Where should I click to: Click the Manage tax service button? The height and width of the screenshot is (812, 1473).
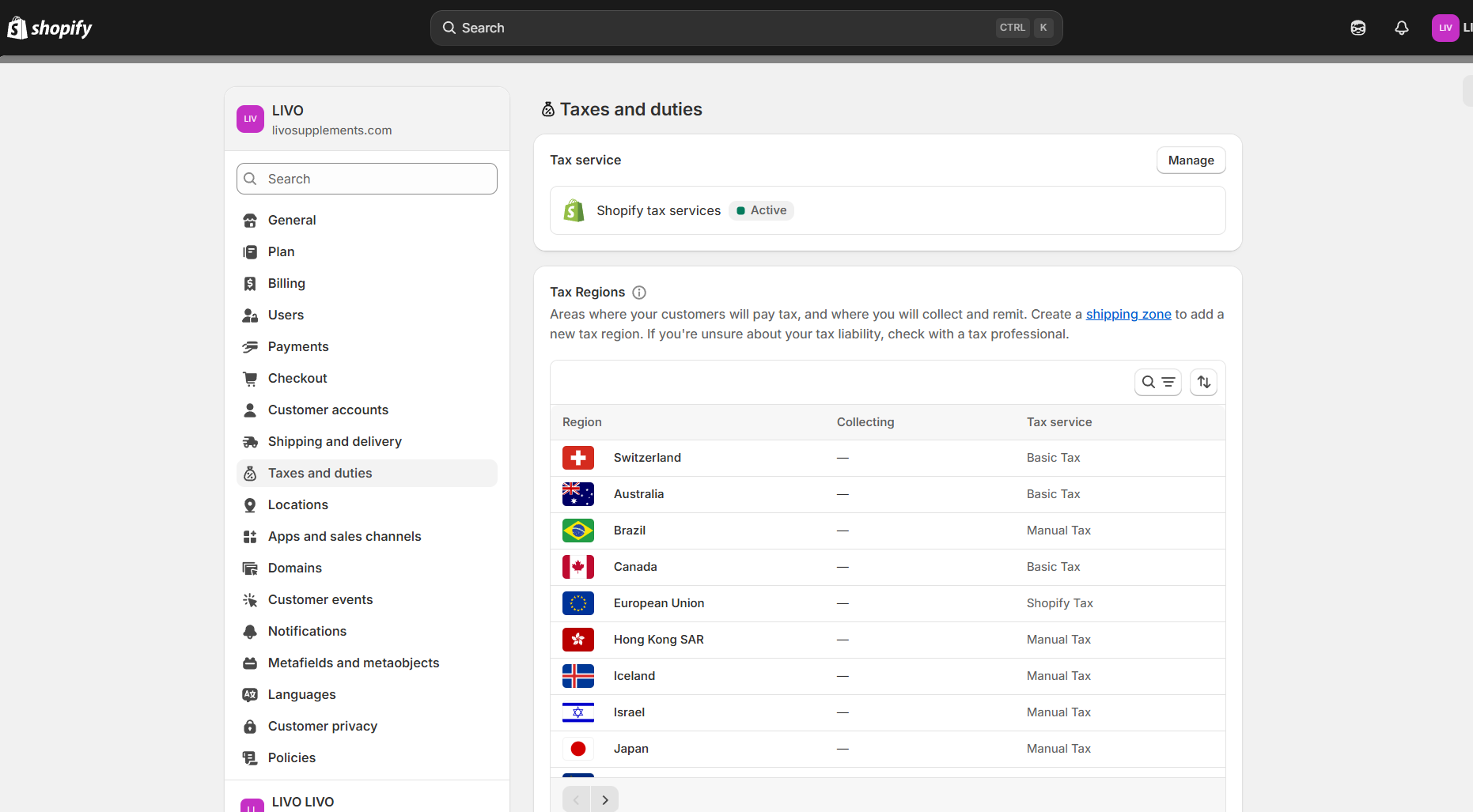pos(1191,161)
